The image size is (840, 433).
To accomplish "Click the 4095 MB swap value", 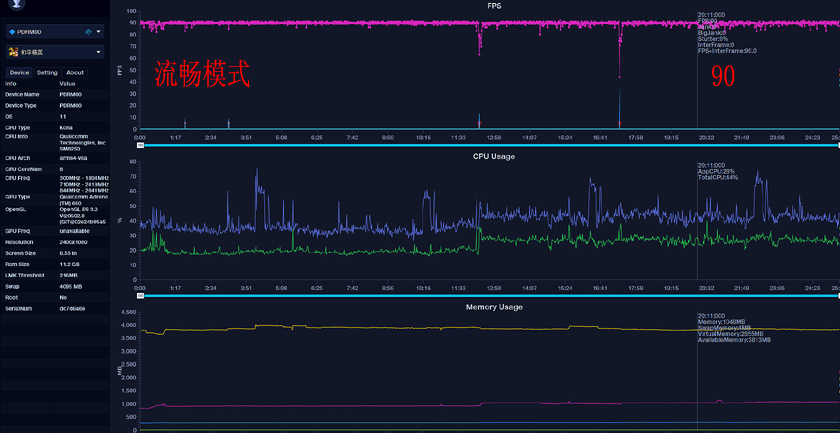I will (71, 286).
